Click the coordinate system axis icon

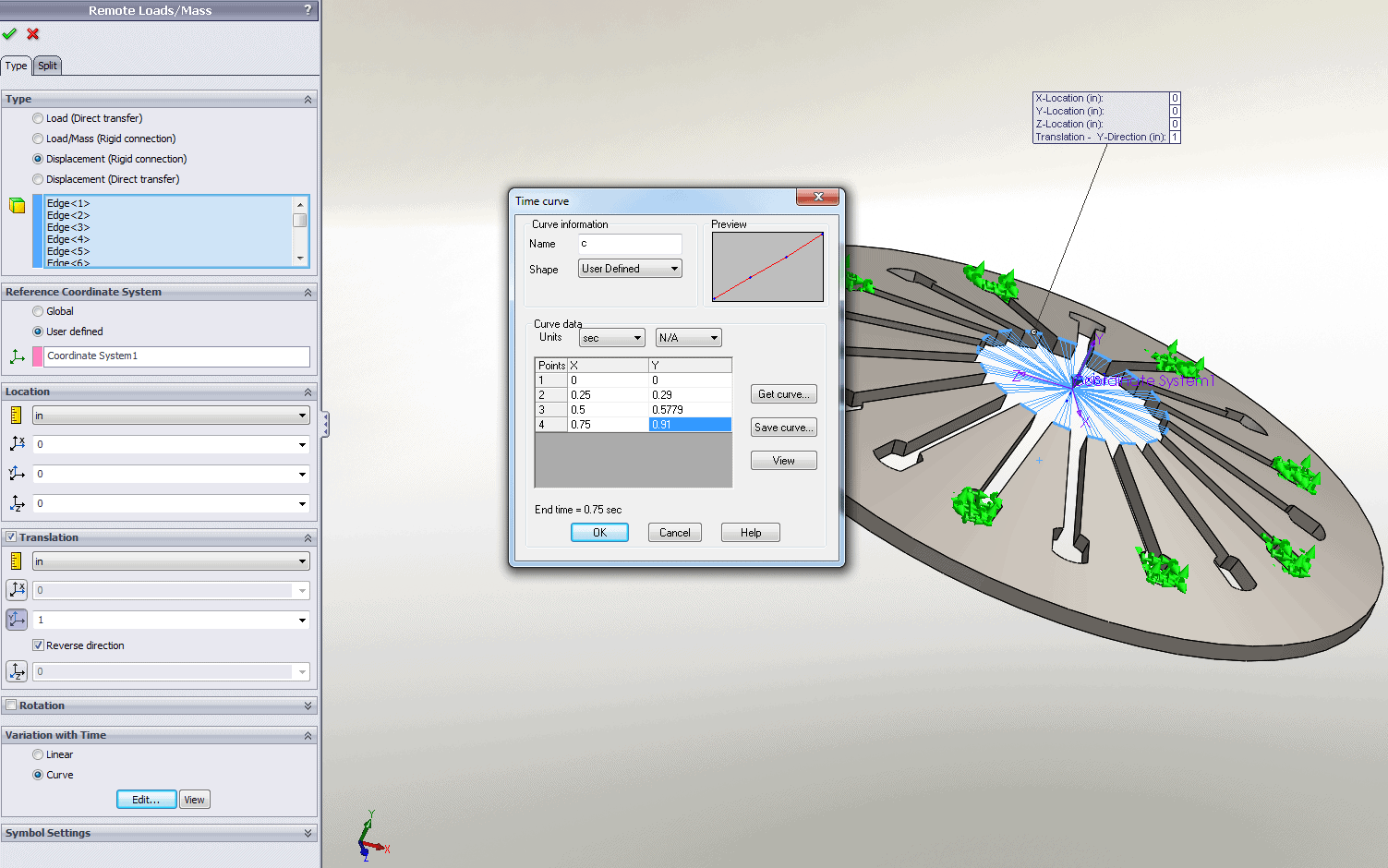pos(17,356)
